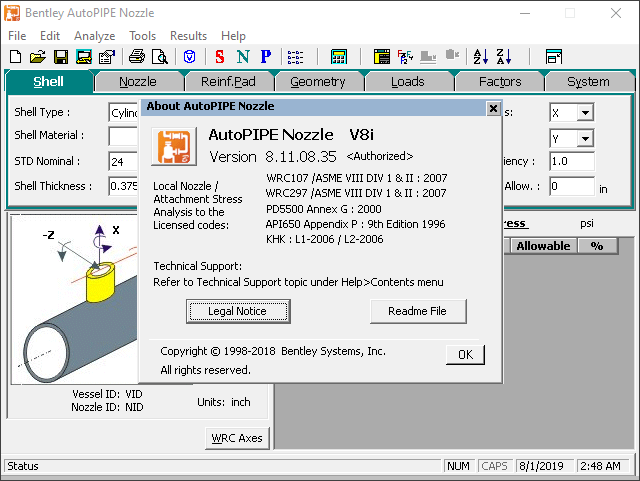
Task: Click the Allow. field showing 0
Action: 572,186
